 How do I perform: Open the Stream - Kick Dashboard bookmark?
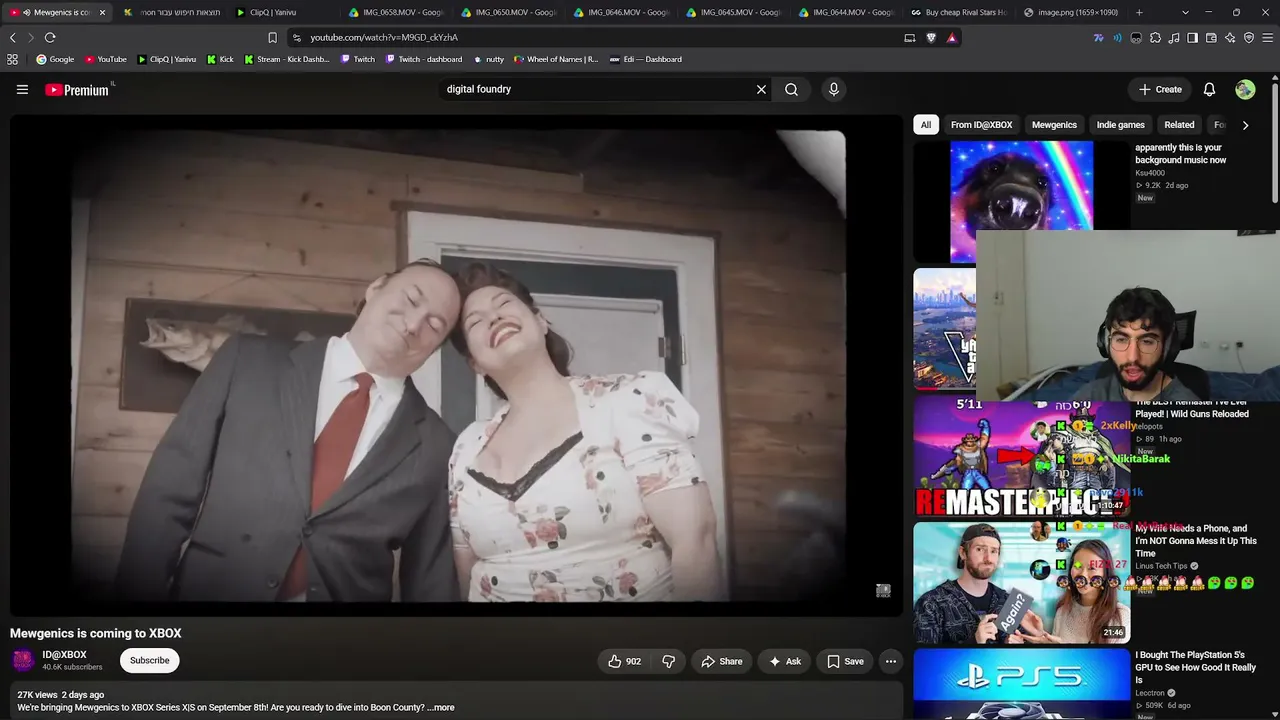[287, 59]
